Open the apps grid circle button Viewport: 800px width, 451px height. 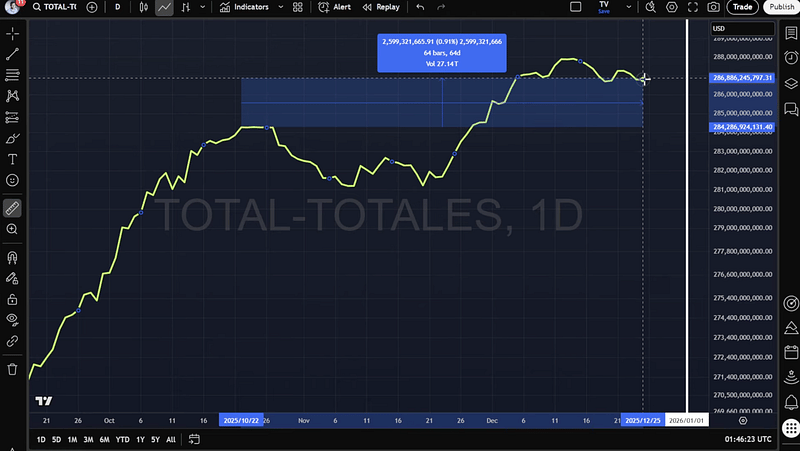coord(791,428)
